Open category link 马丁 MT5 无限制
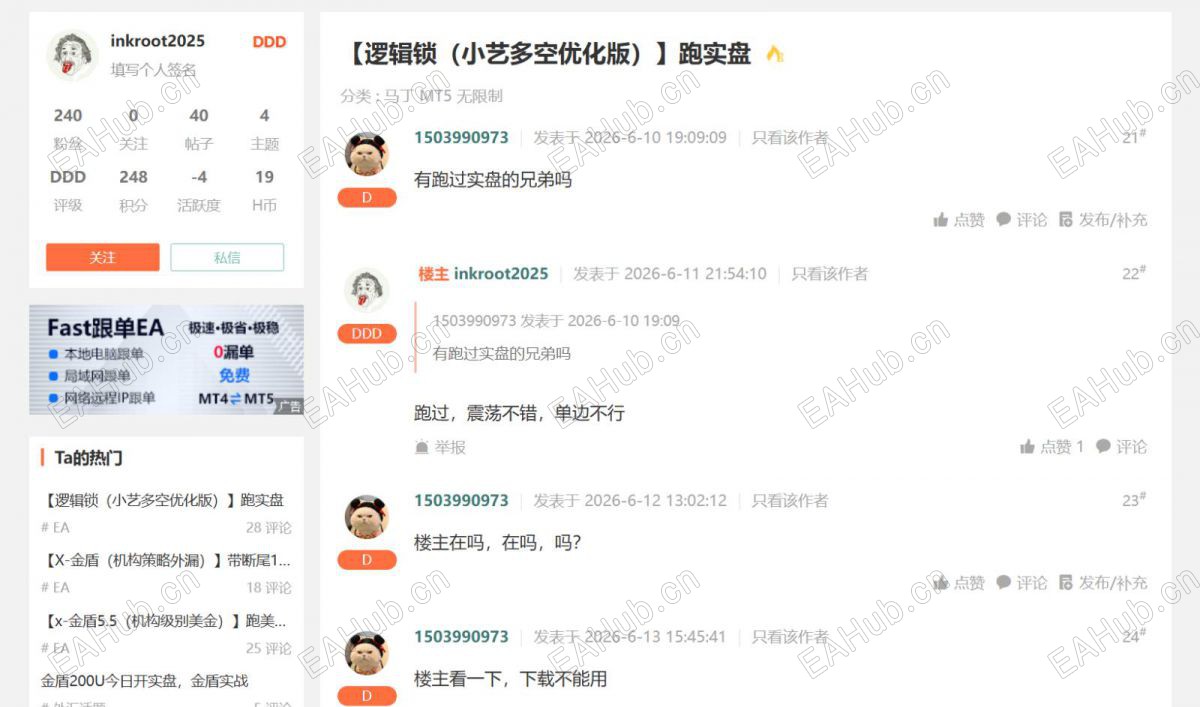 point(443,96)
